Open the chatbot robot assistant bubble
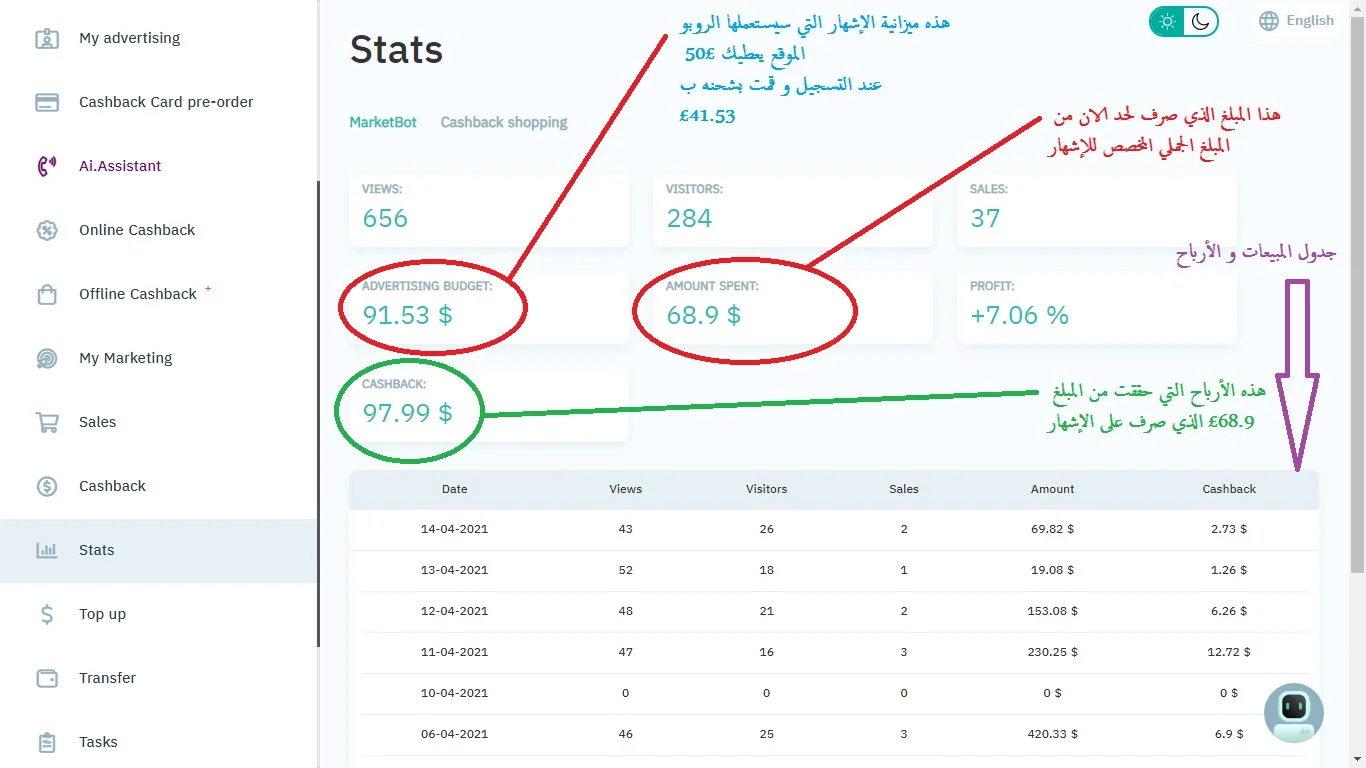1366x768 pixels. (1293, 712)
